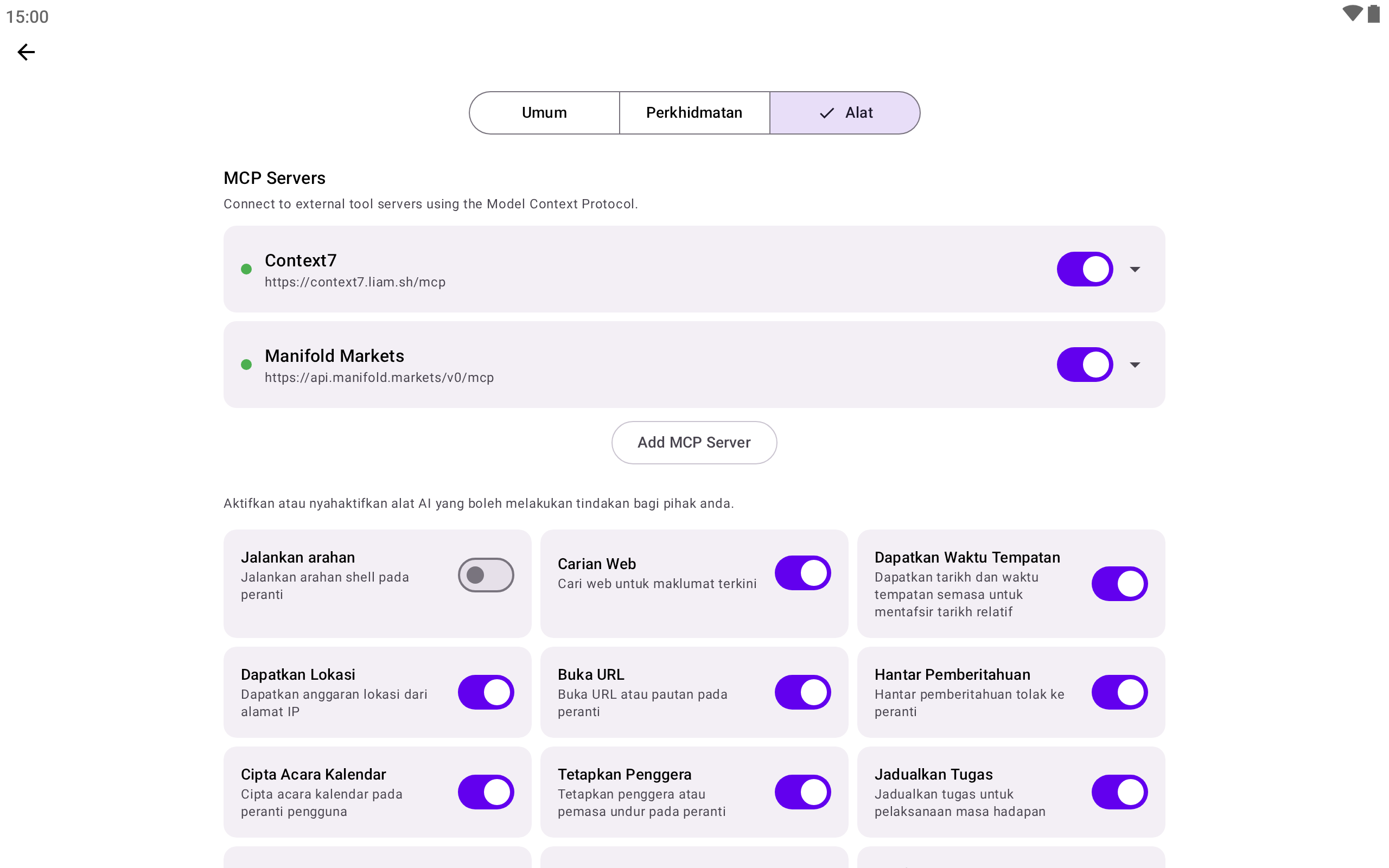Disable Dapatkan Waktu Tempatan toggle

[x=1119, y=584]
